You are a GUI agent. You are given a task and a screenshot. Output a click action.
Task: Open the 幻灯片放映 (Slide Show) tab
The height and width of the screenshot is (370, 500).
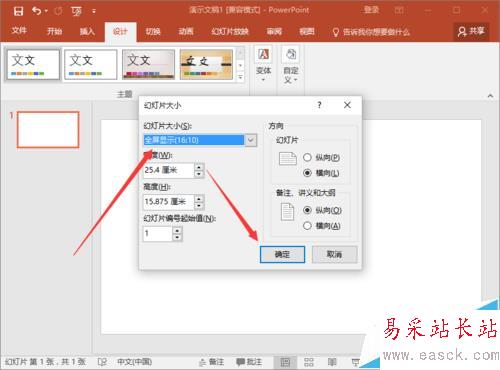tap(230, 31)
